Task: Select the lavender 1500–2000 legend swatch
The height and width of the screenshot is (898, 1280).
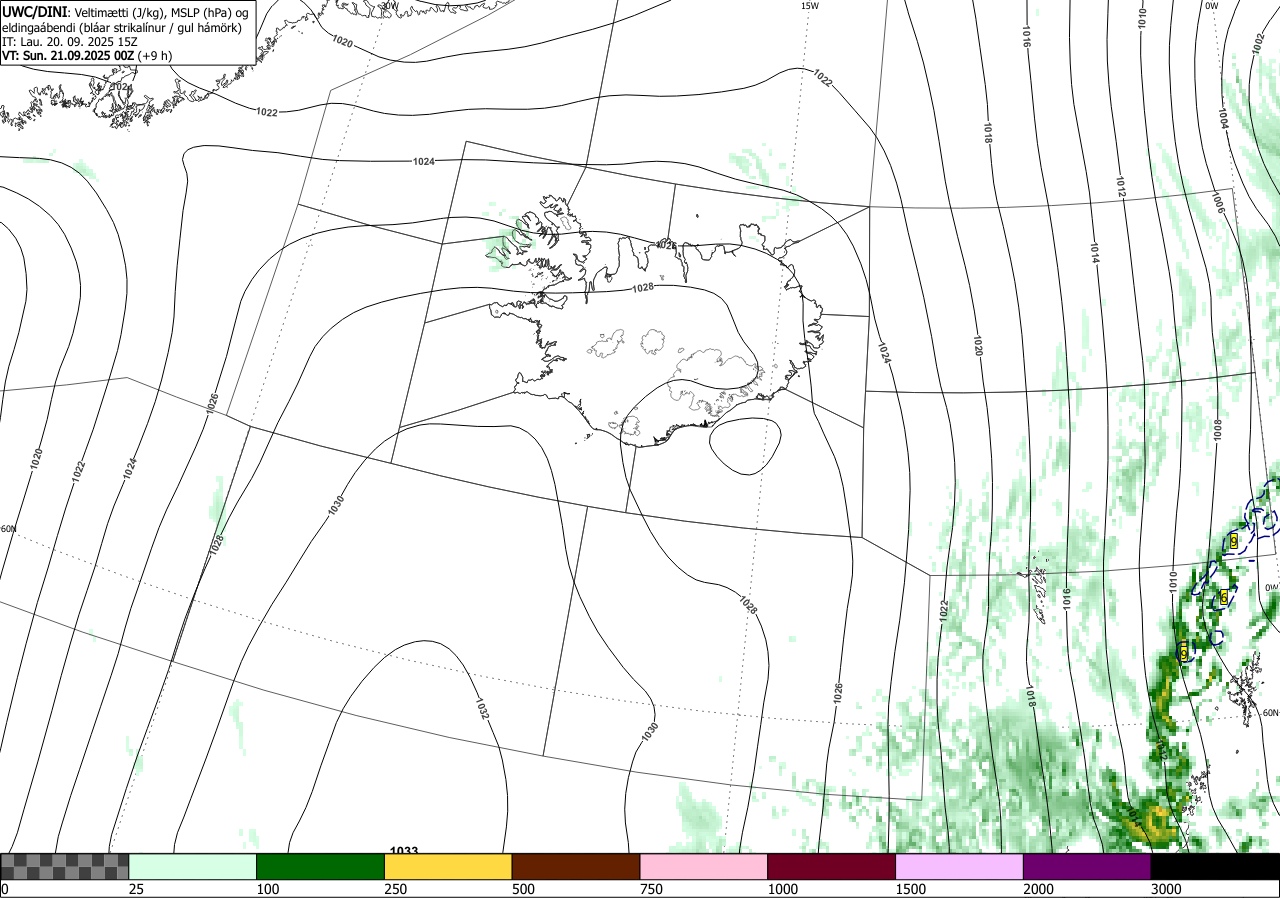Action: [960, 866]
